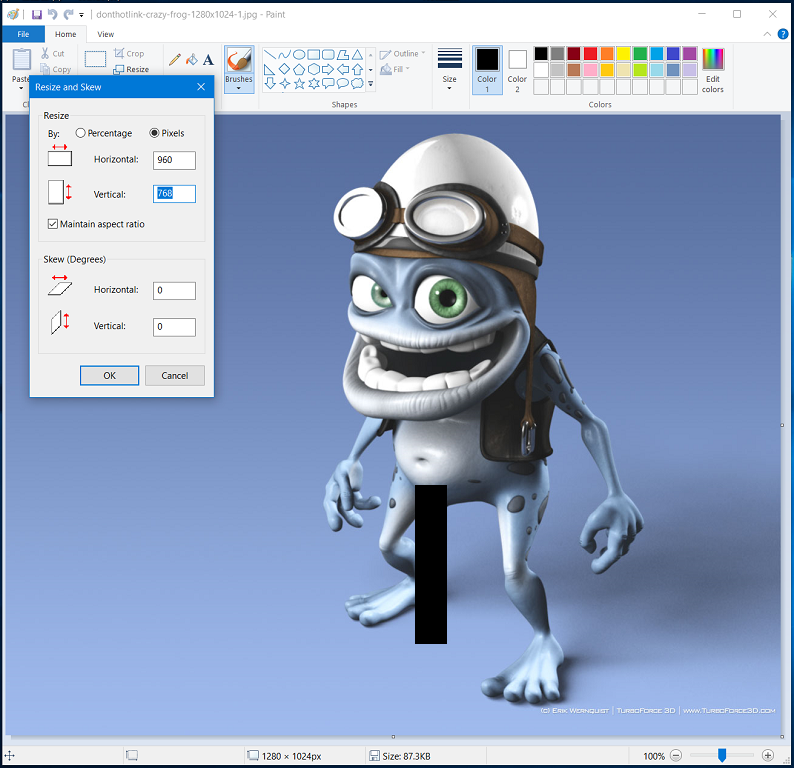
Task: Select the Down arrow shape
Action: pyautogui.click(x=270, y=84)
